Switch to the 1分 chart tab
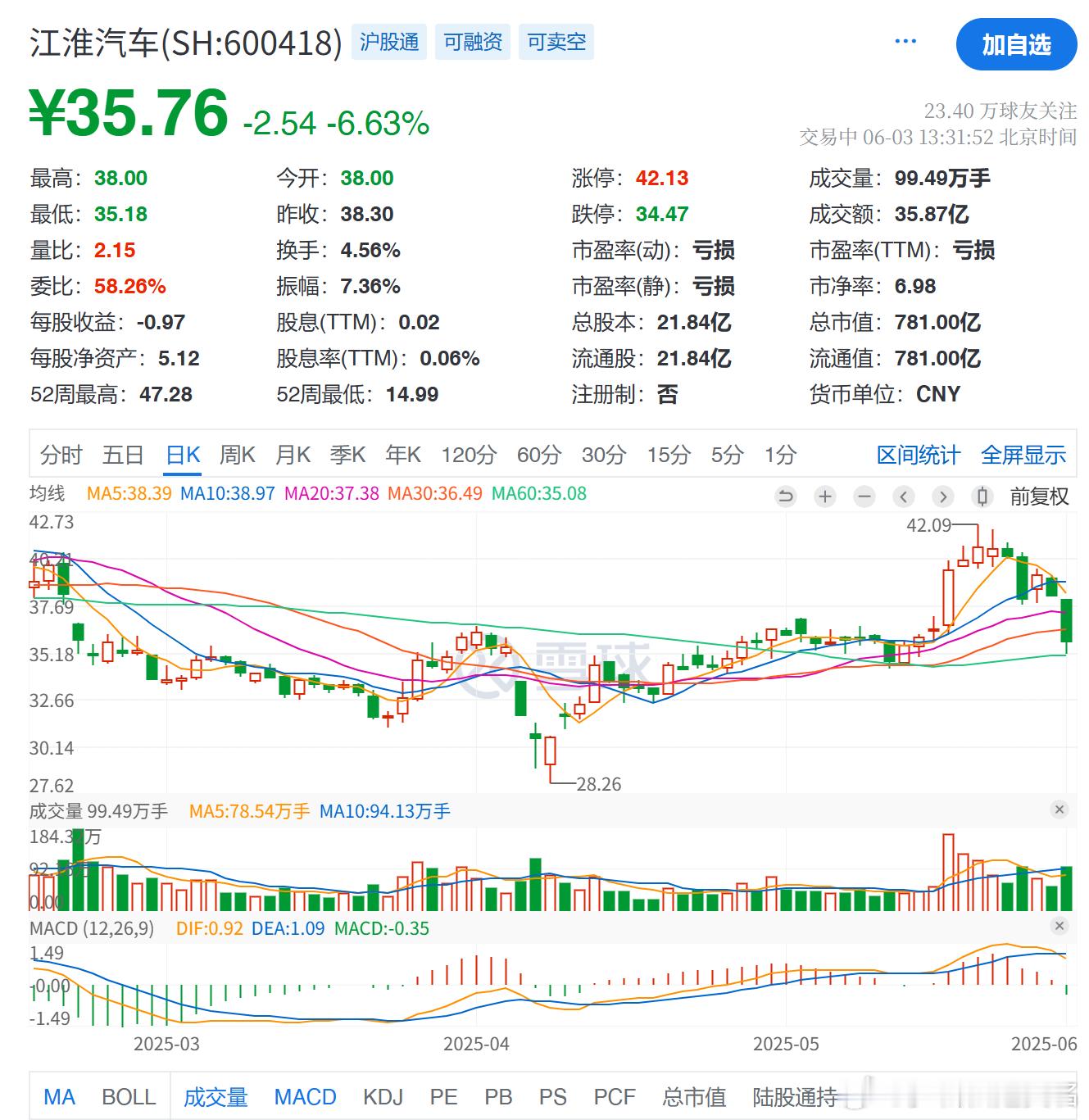Viewport: 1089px width, 1120px height. [x=780, y=455]
